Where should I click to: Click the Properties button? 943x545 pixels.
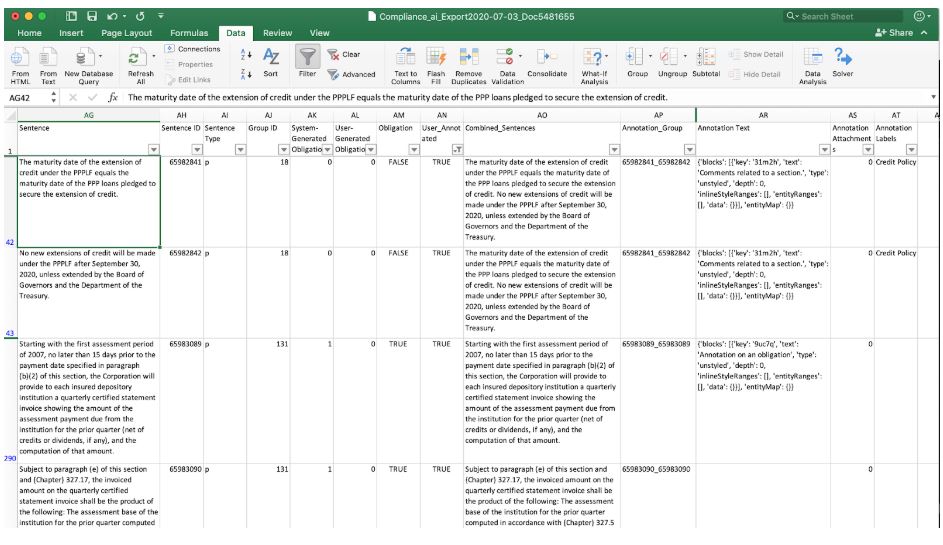(x=189, y=64)
